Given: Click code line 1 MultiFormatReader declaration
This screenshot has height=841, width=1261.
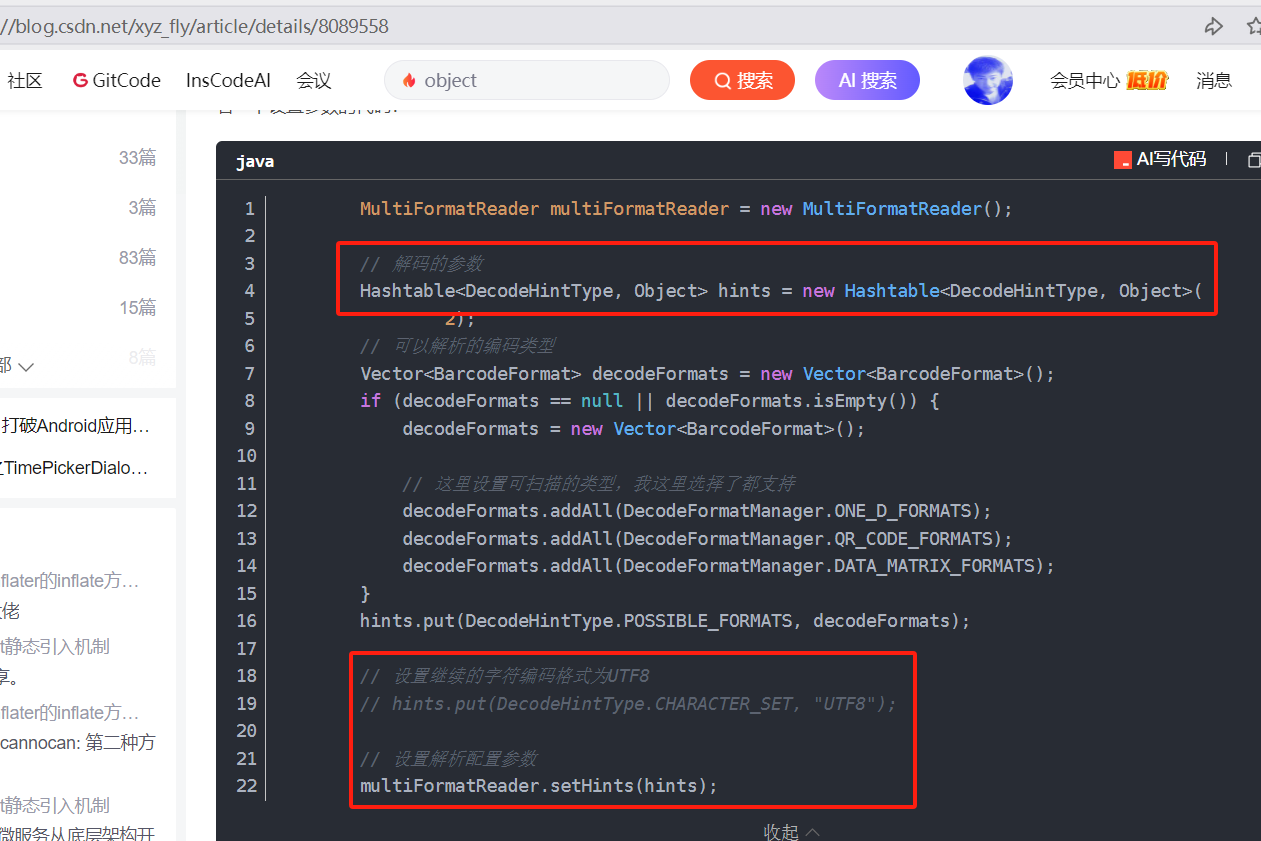Looking at the screenshot, I should pyautogui.click(x=686, y=209).
